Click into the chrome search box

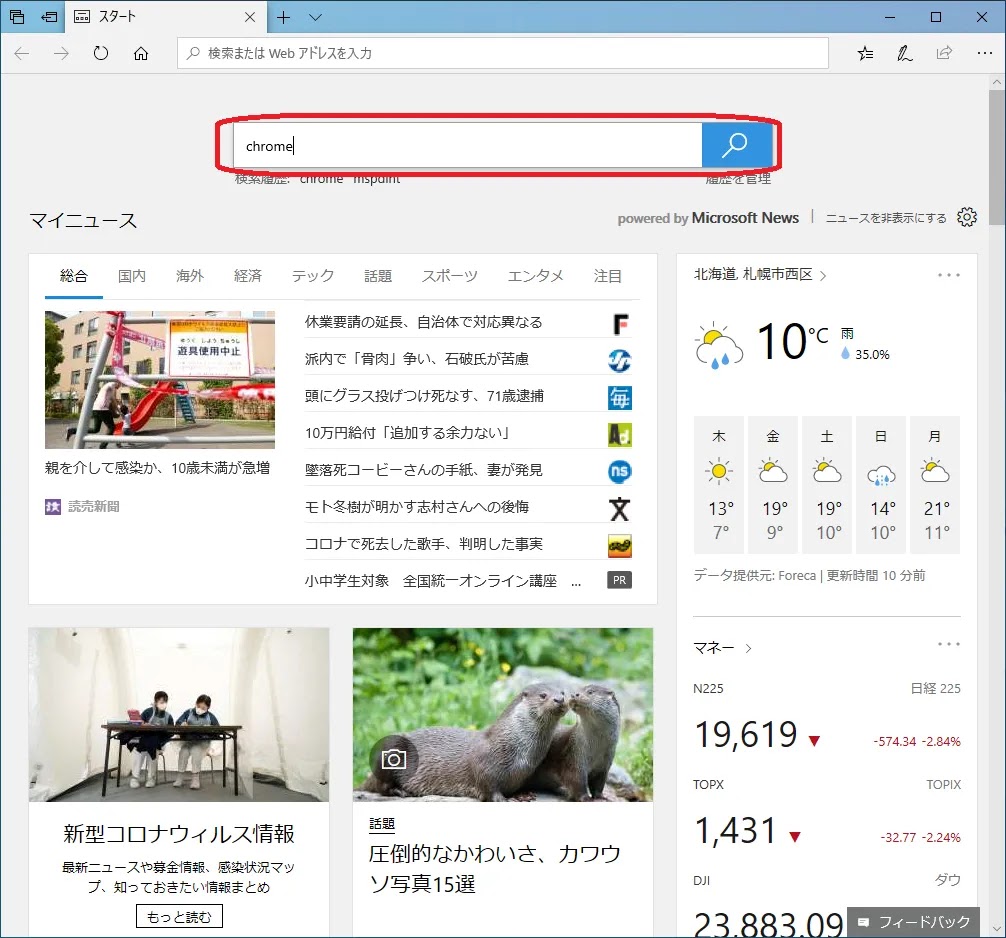[468, 146]
